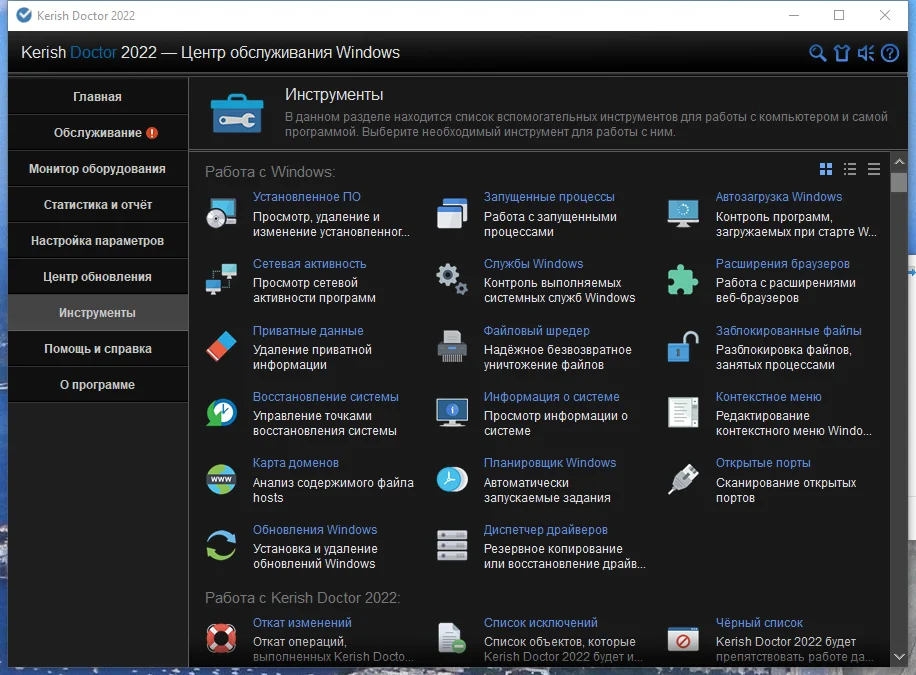Open the Диспетчер драйверов link
The height and width of the screenshot is (675, 916).
point(546,529)
